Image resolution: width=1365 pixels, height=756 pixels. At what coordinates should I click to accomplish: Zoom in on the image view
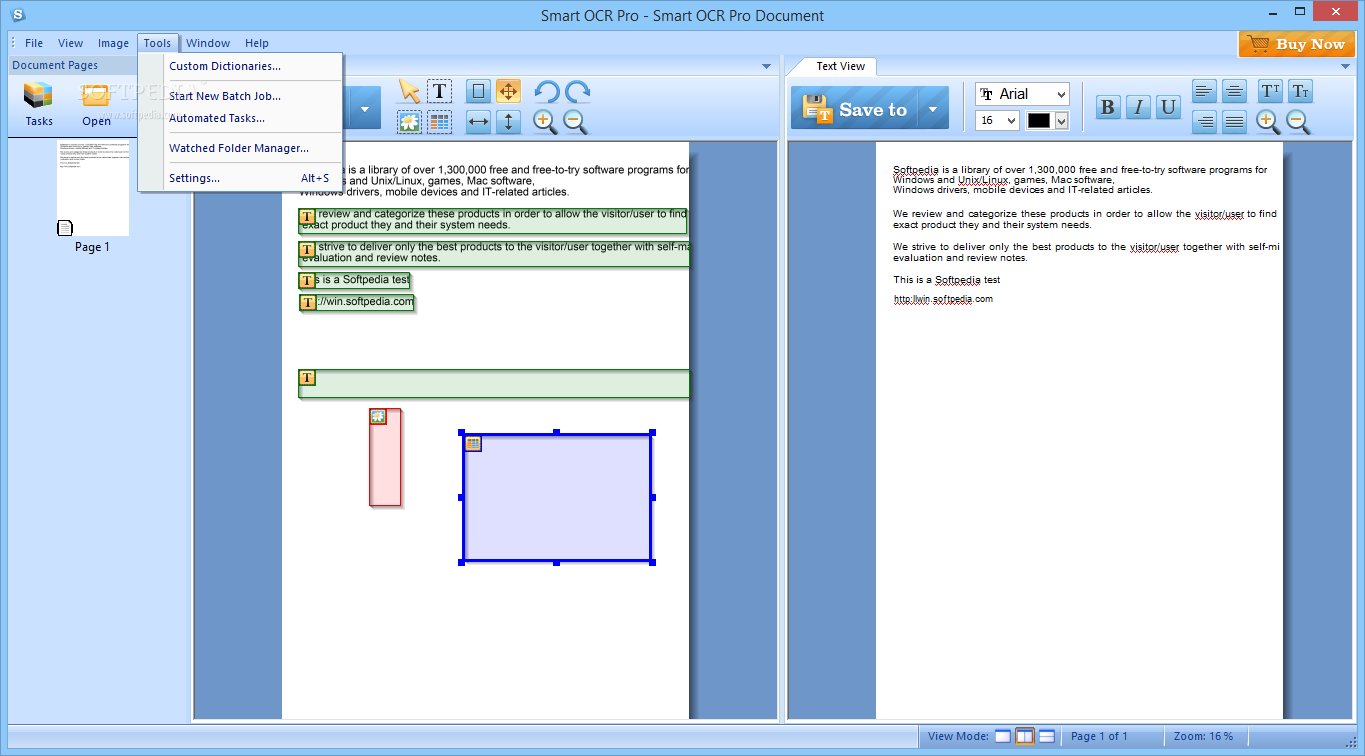pos(545,122)
